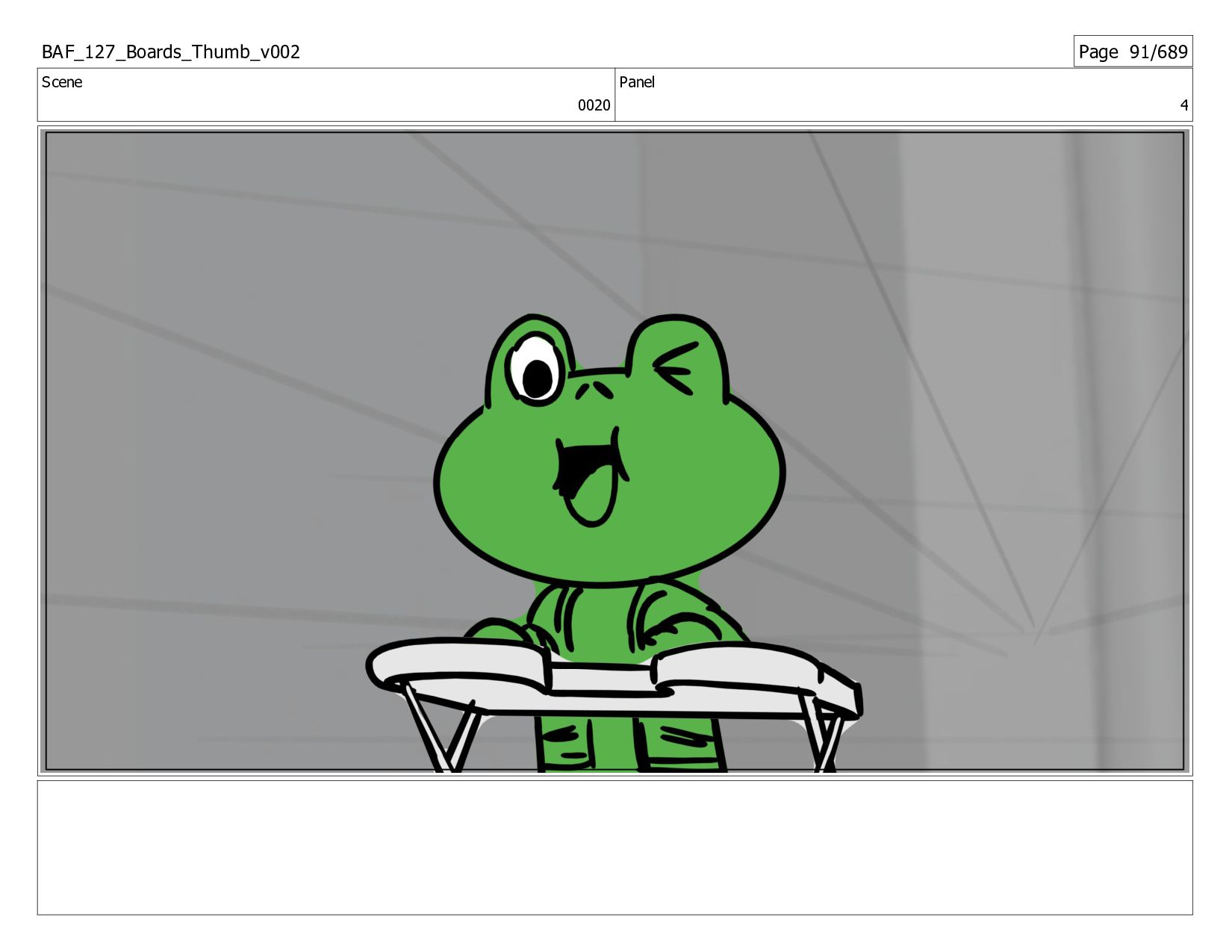
Task: Click the panel number 4
Action: (x=1183, y=105)
